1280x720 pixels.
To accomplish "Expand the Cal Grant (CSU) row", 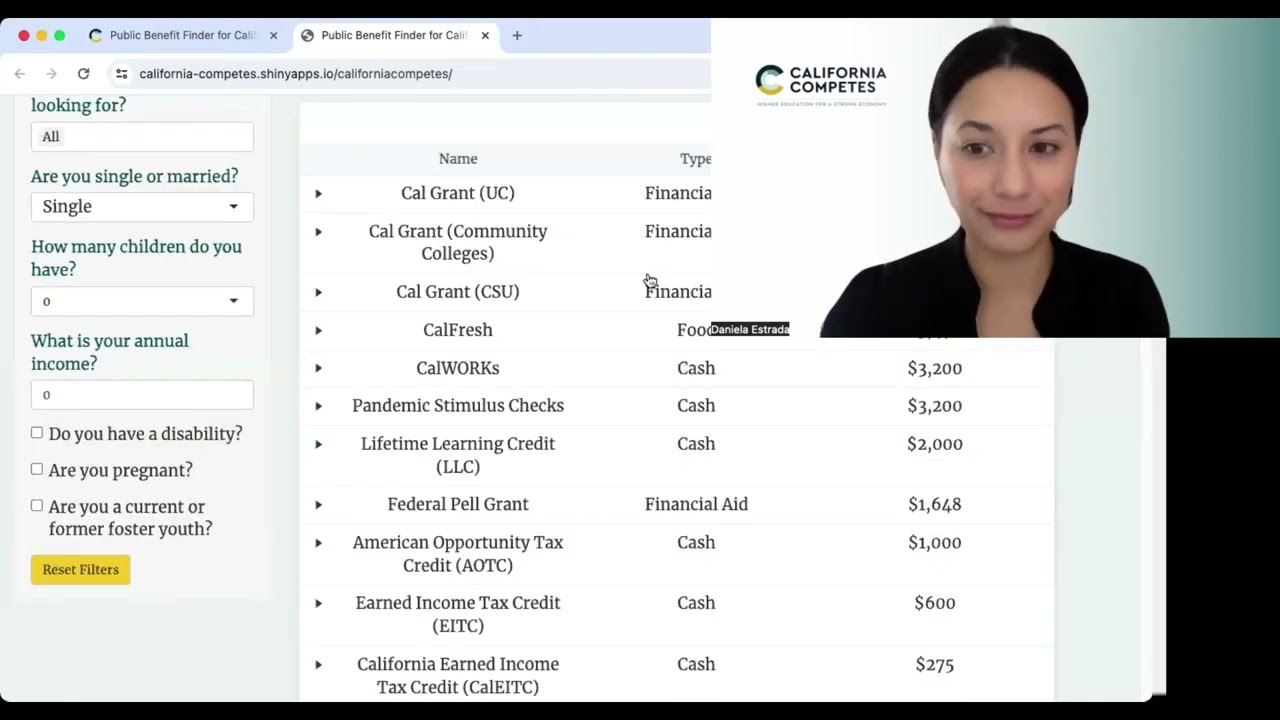I will 318,292.
